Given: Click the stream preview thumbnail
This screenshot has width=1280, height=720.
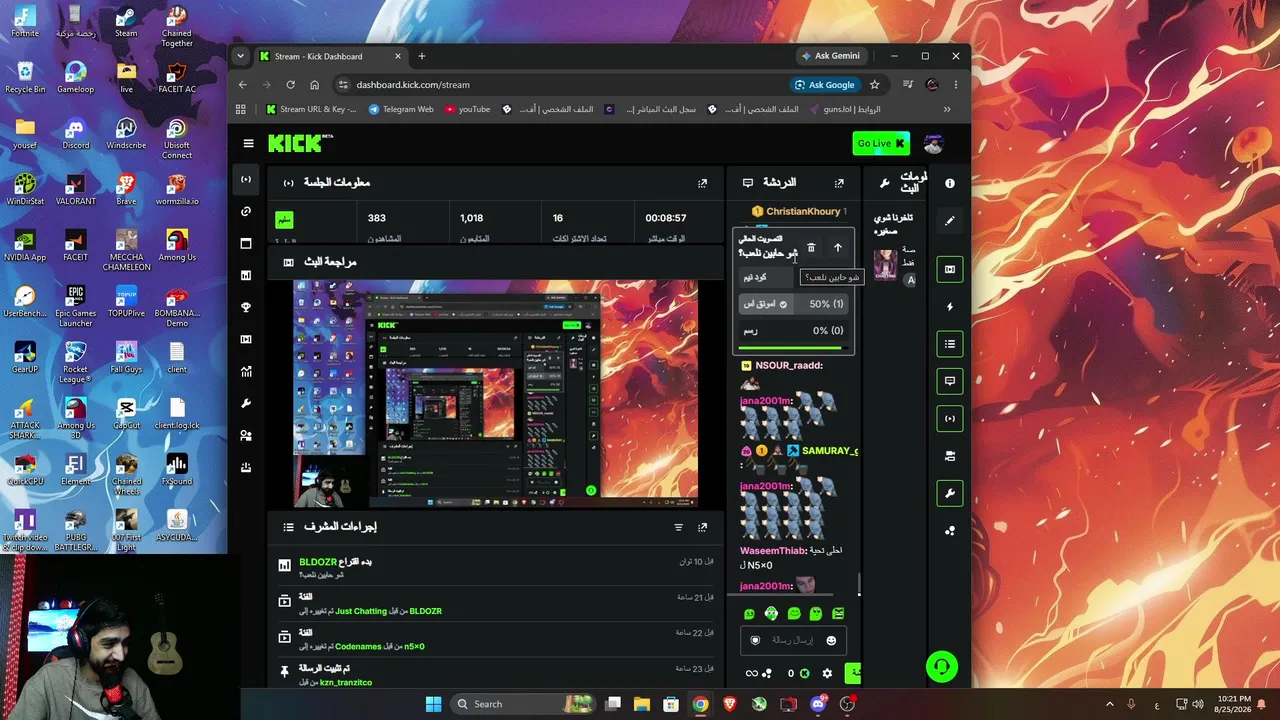Looking at the screenshot, I should [495, 393].
